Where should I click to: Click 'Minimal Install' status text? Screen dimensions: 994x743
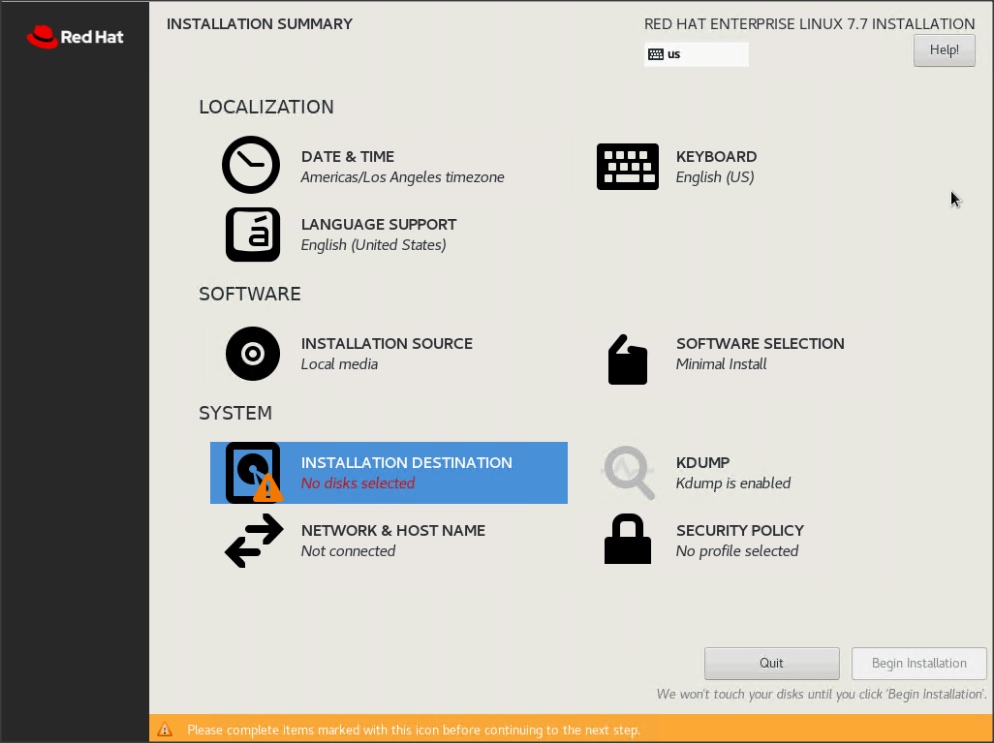click(x=721, y=365)
